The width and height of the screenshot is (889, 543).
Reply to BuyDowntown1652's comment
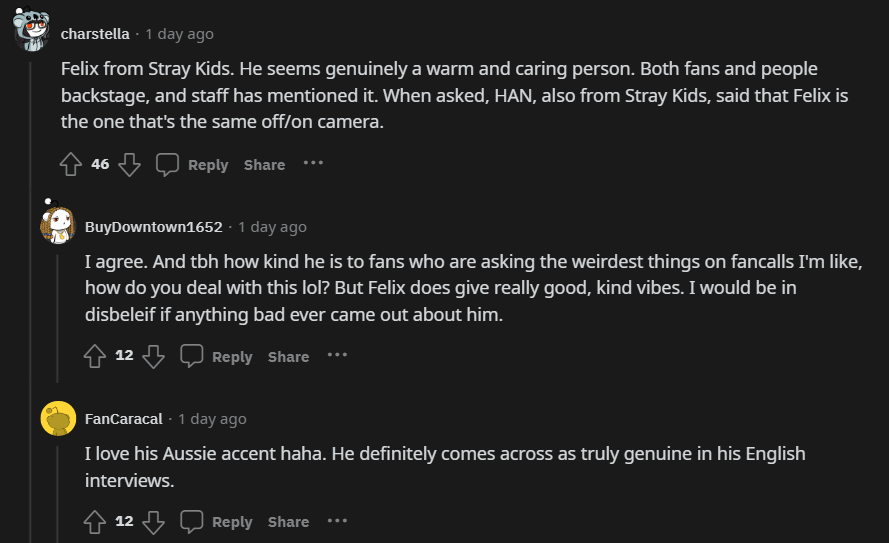coord(217,357)
